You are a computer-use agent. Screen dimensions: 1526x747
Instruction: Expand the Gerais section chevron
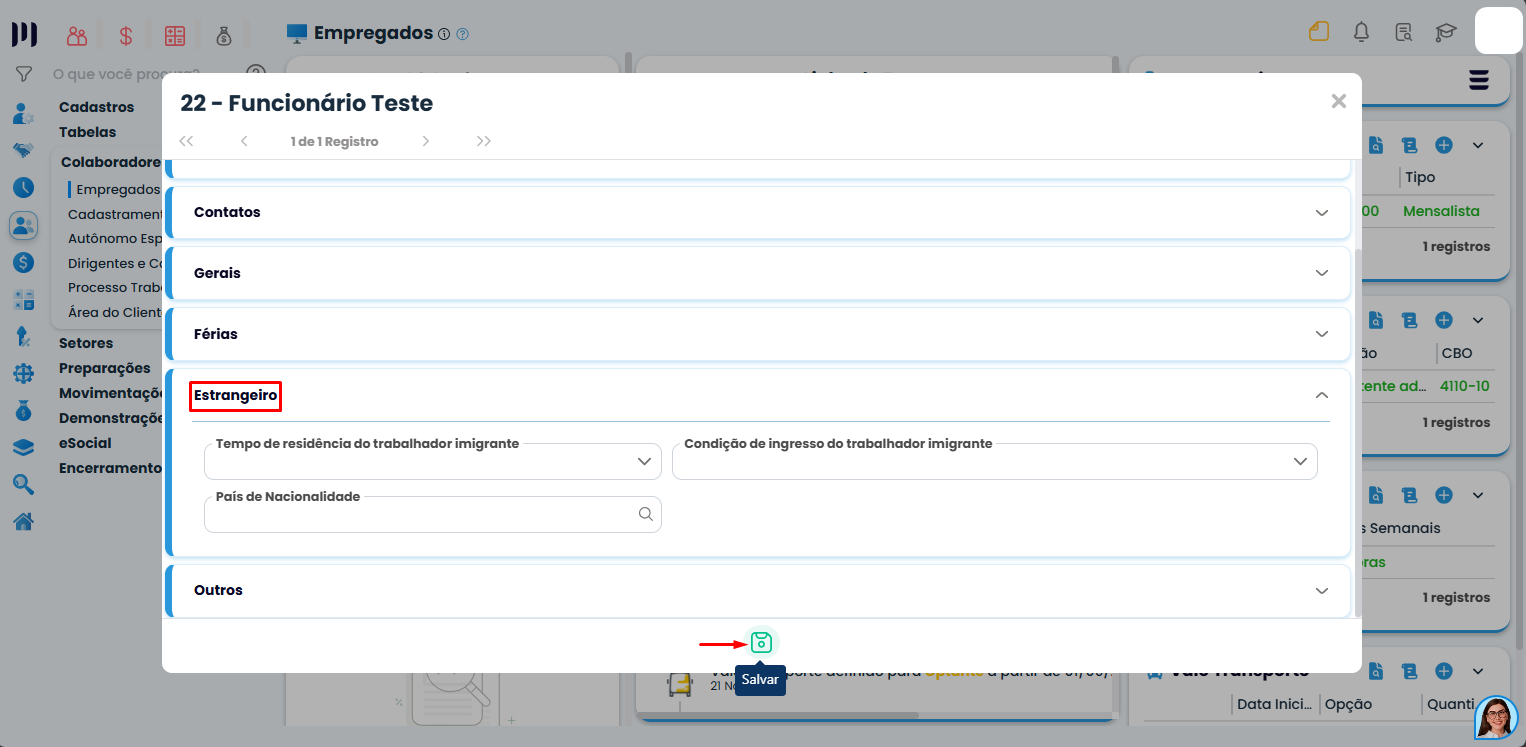pyautogui.click(x=1322, y=273)
